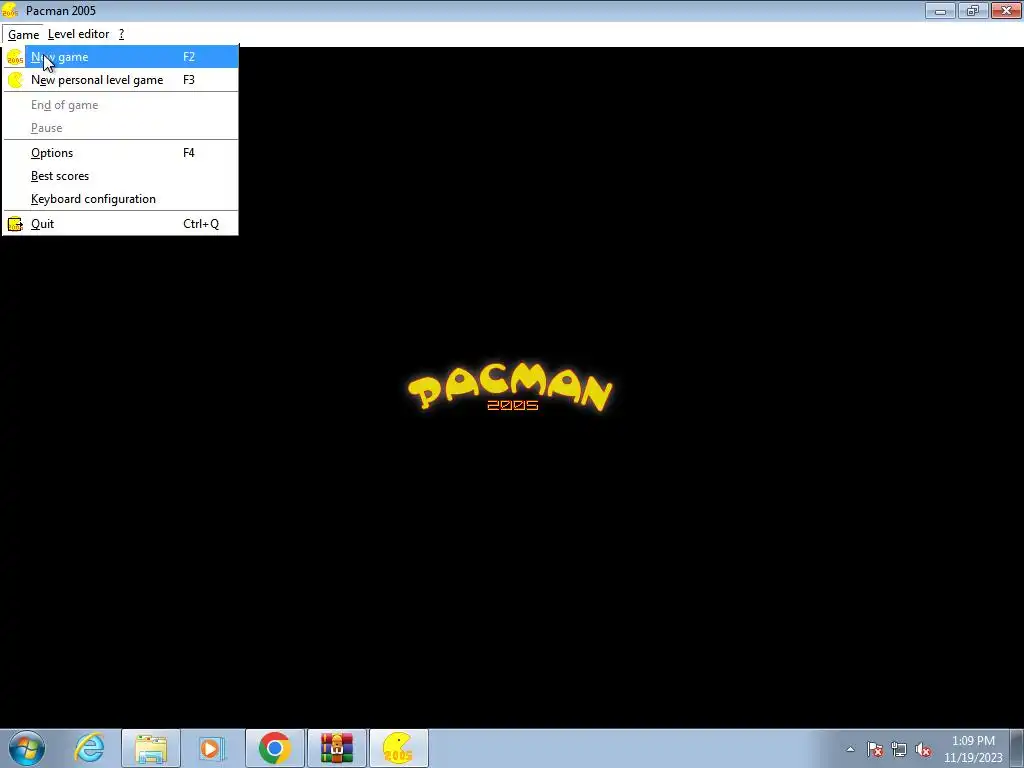Quit Pacman via the Quit menu entry

[120, 224]
